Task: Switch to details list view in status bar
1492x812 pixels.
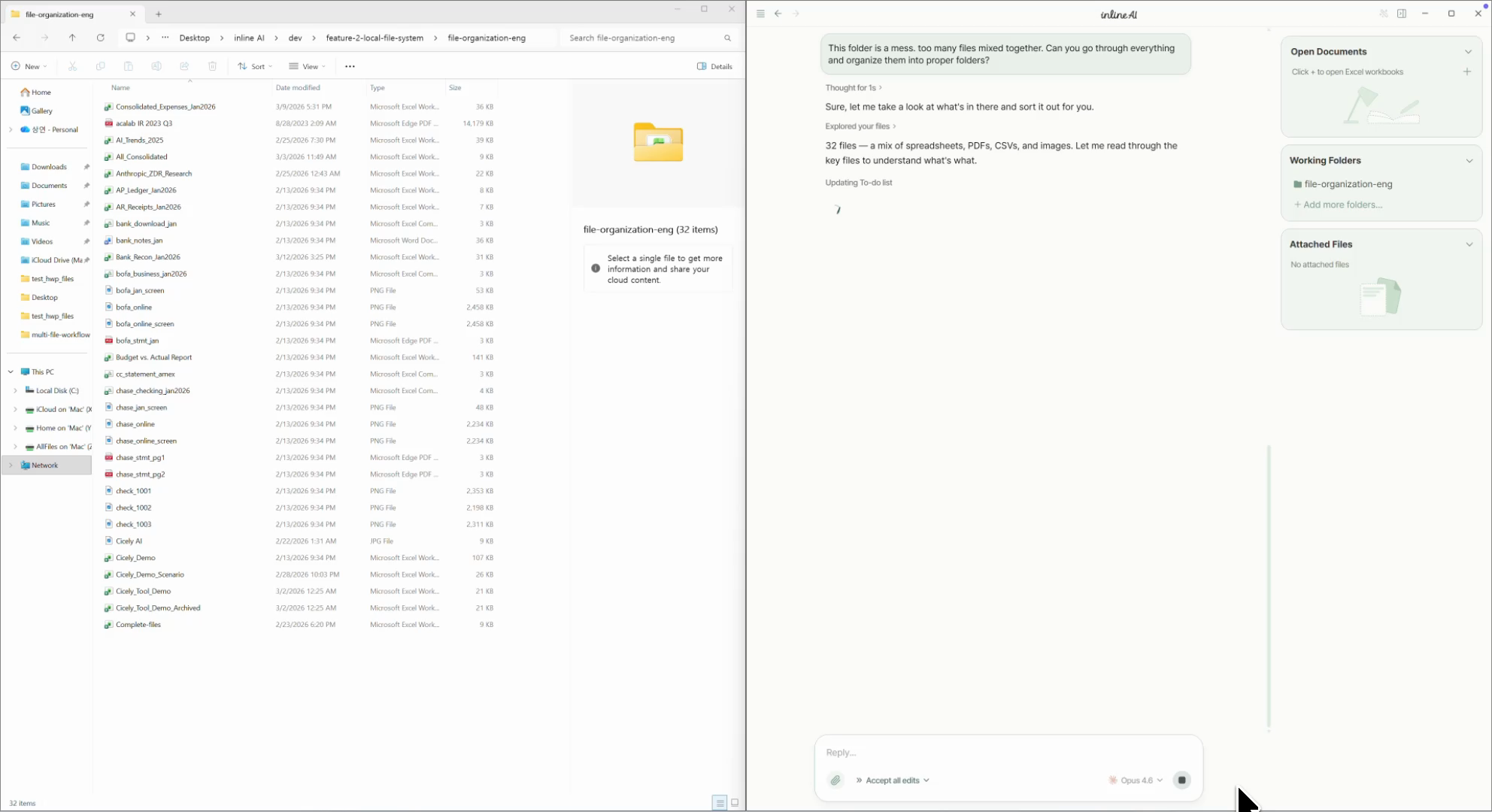Action: (720, 803)
